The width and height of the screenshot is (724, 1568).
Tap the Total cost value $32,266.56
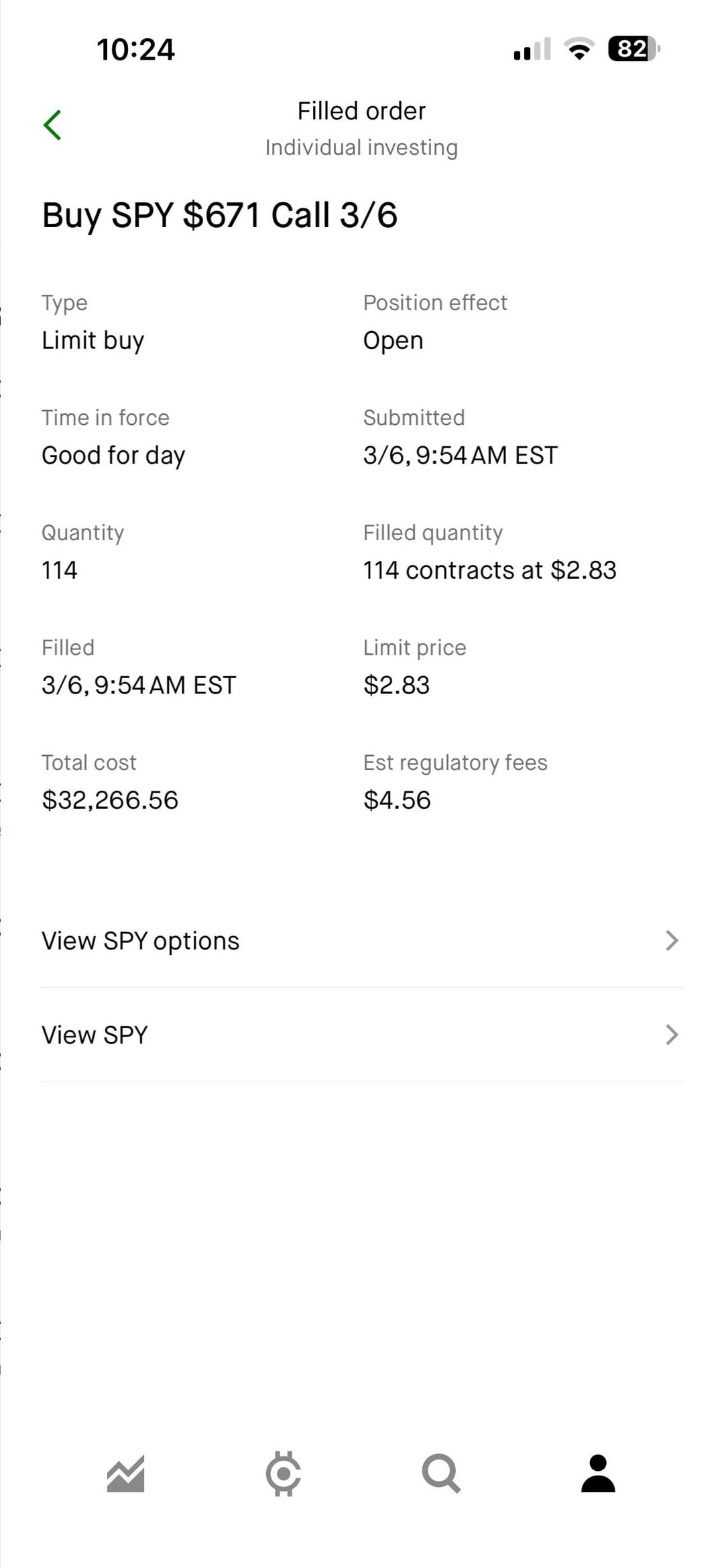coord(110,800)
